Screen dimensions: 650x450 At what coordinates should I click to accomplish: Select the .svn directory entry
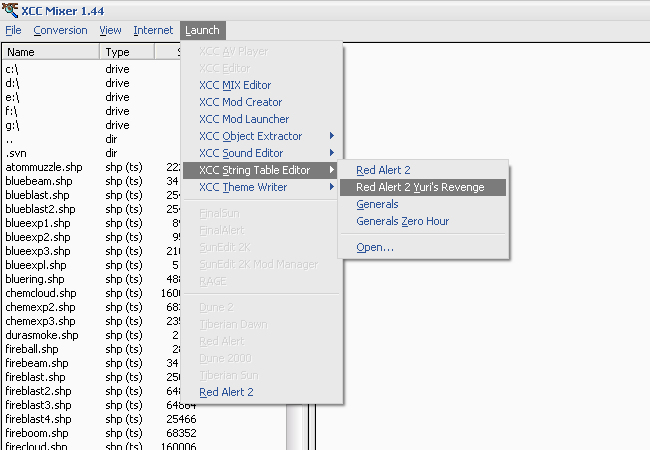(x=16, y=153)
